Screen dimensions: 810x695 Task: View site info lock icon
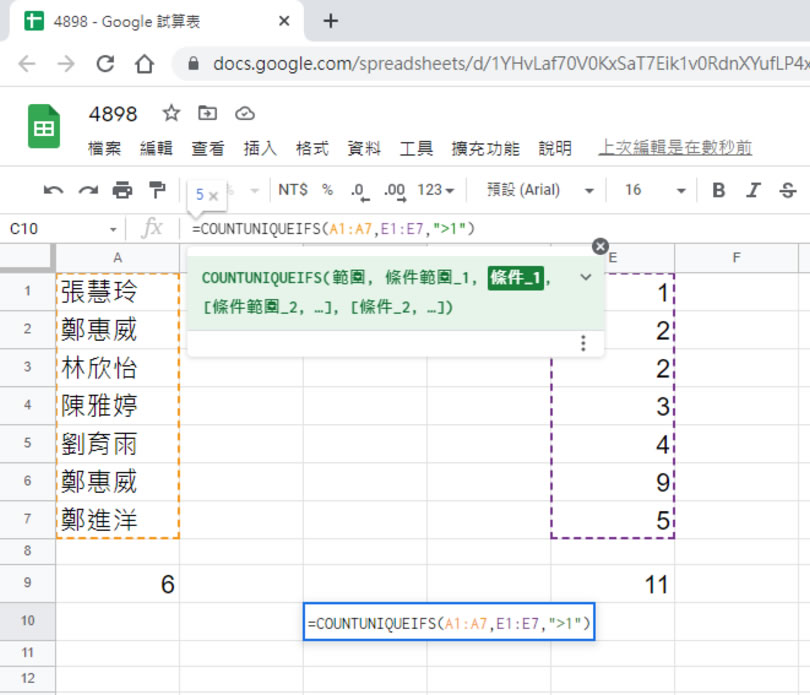tap(193, 64)
